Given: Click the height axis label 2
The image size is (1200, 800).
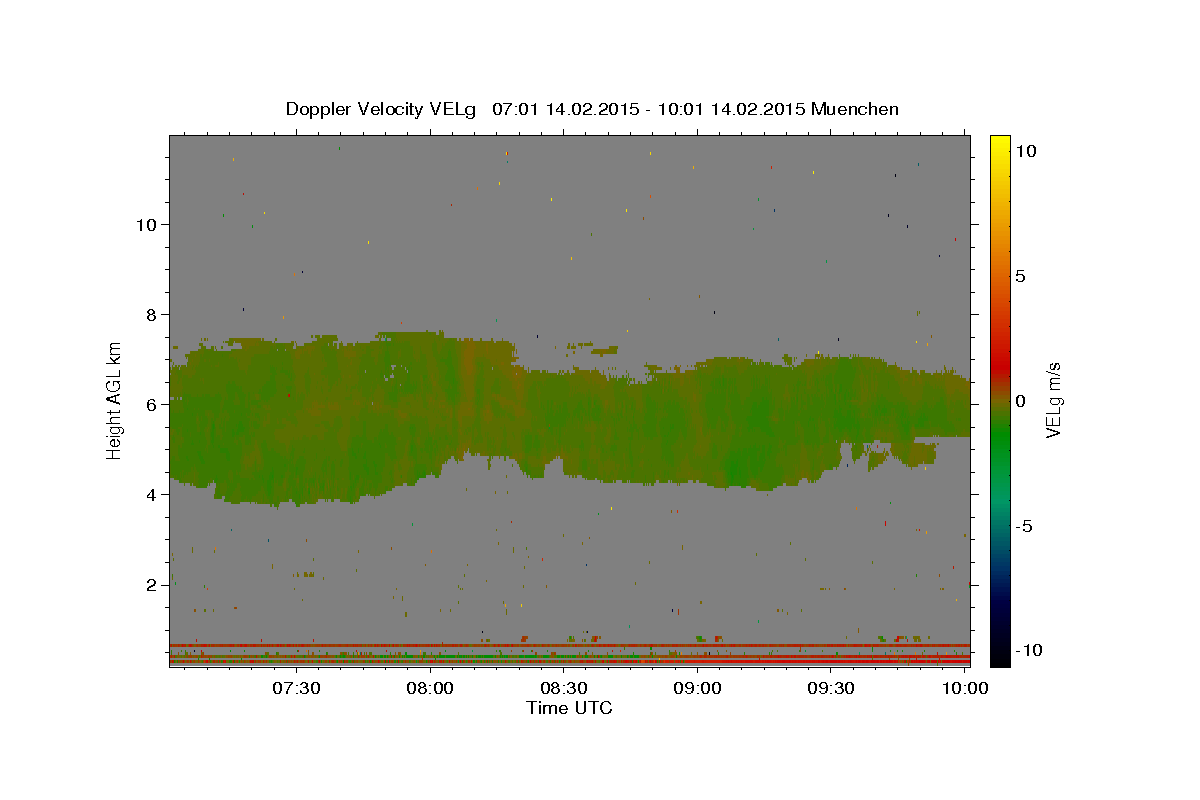Looking at the screenshot, I should pyautogui.click(x=150, y=584).
